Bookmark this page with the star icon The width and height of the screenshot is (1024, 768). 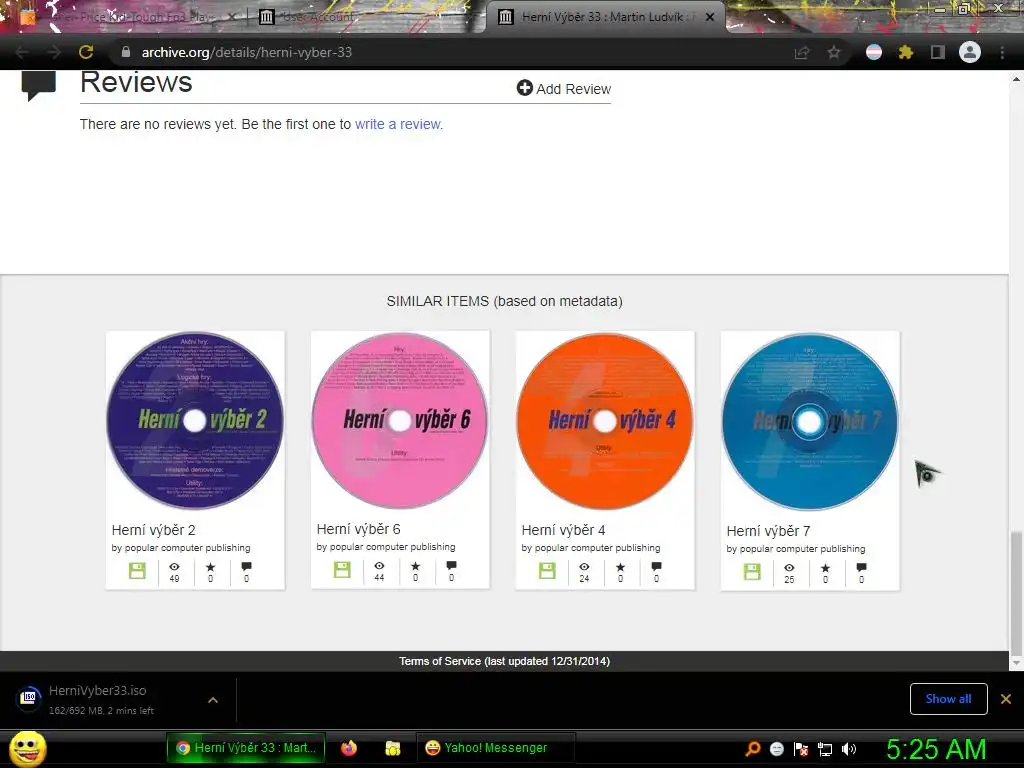click(834, 52)
